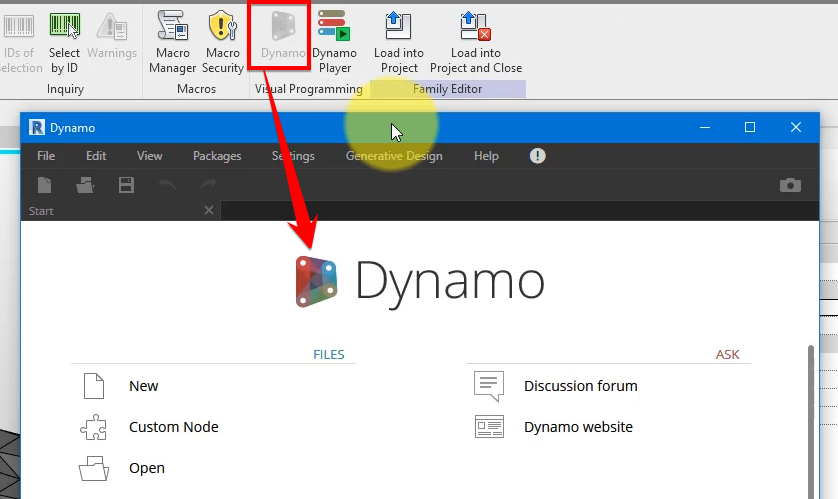838x499 pixels.
Task: Open the Dynamo website link
Action: click(x=578, y=427)
